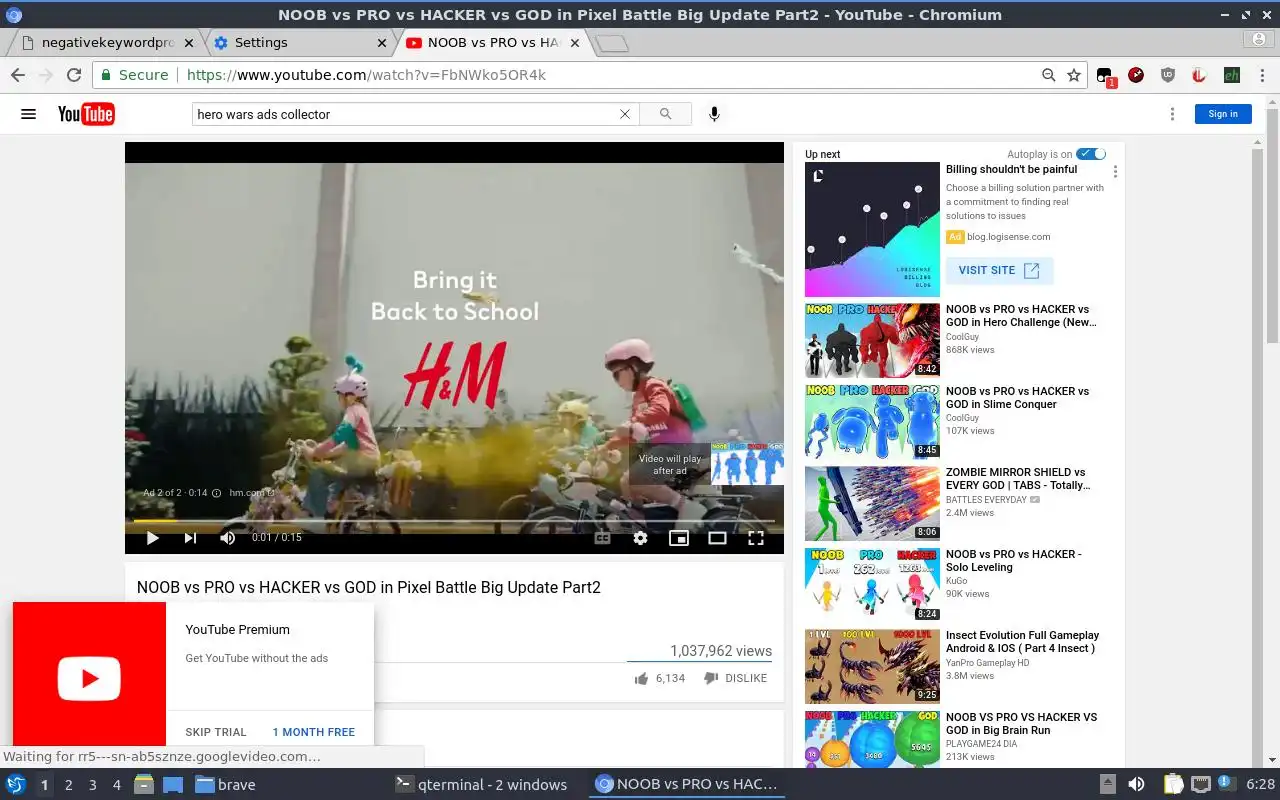Screen dimensions: 1280x800
Task: Clear the search box with the X
Action: [x=625, y=114]
